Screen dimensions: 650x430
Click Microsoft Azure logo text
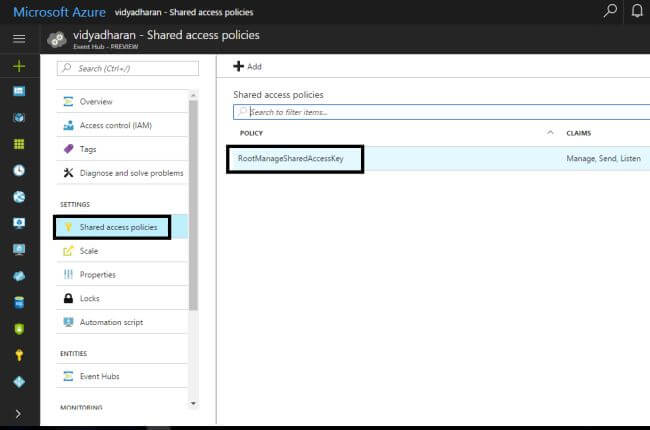pos(59,12)
